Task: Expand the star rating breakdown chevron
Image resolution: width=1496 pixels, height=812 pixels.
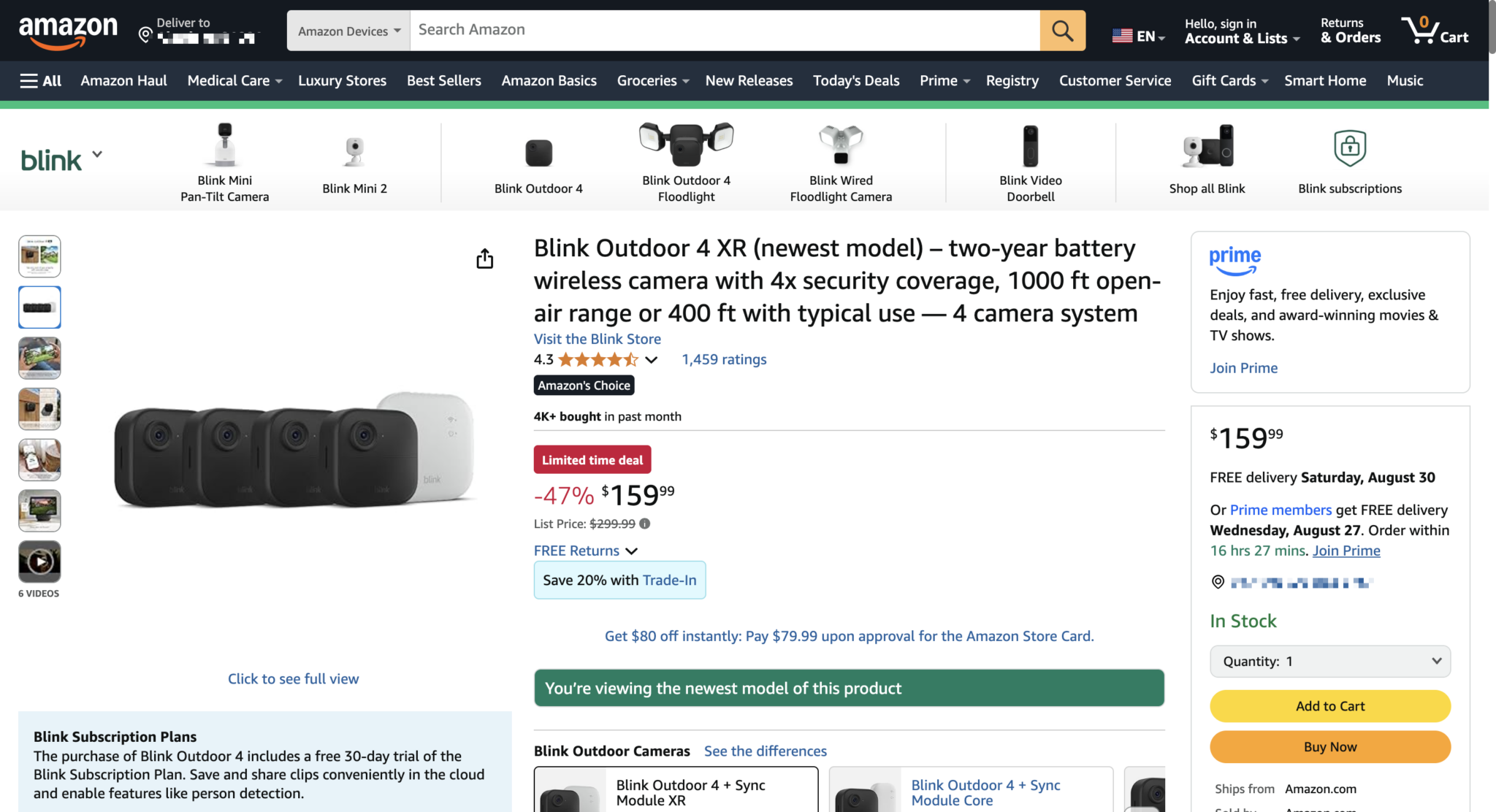Action: 652,360
